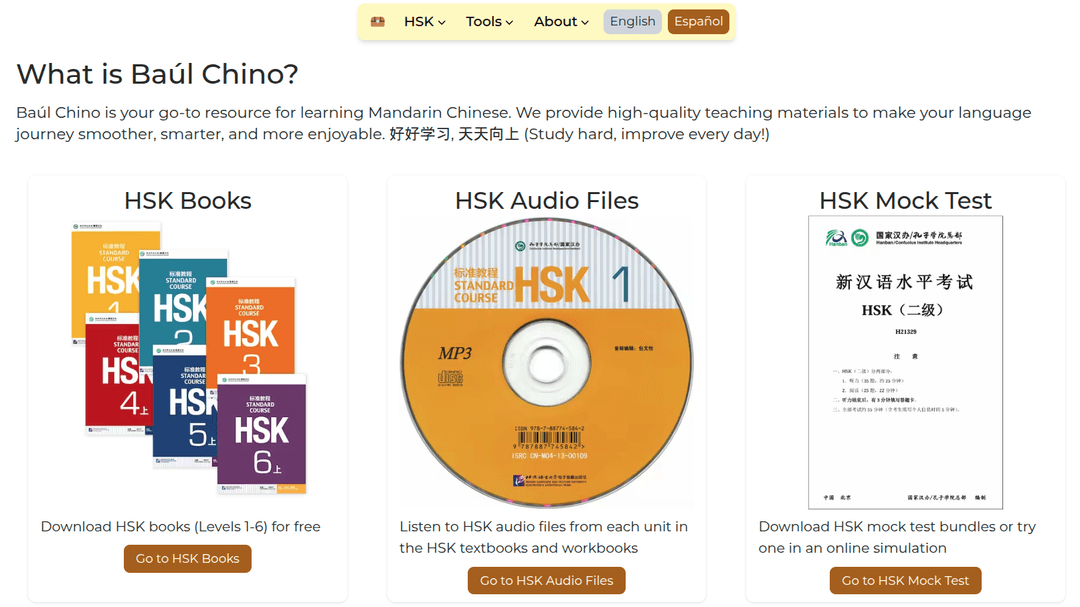Click the HSK MP3 audio CD image
Screen dimensions: 1080x607
click(546, 363)
